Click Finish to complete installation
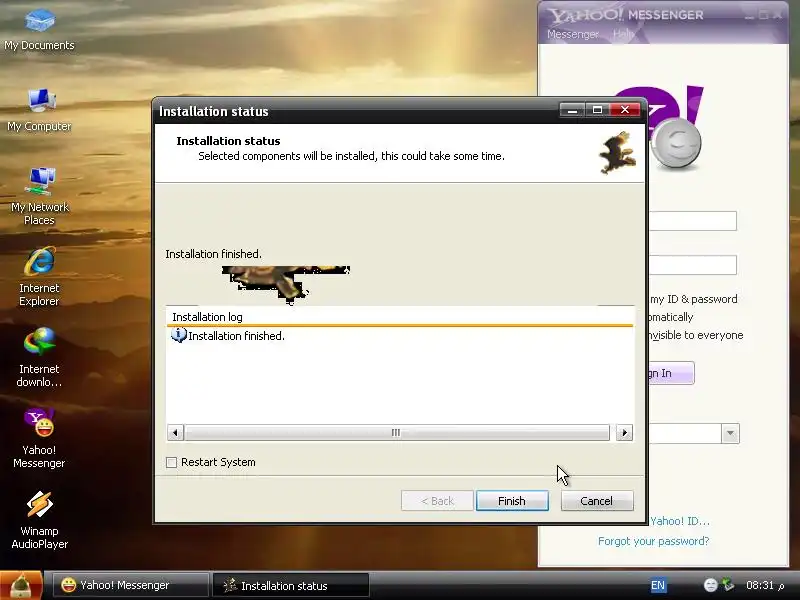Image resolution: width=800 pixels, height=600 pixels. point(512,501)
